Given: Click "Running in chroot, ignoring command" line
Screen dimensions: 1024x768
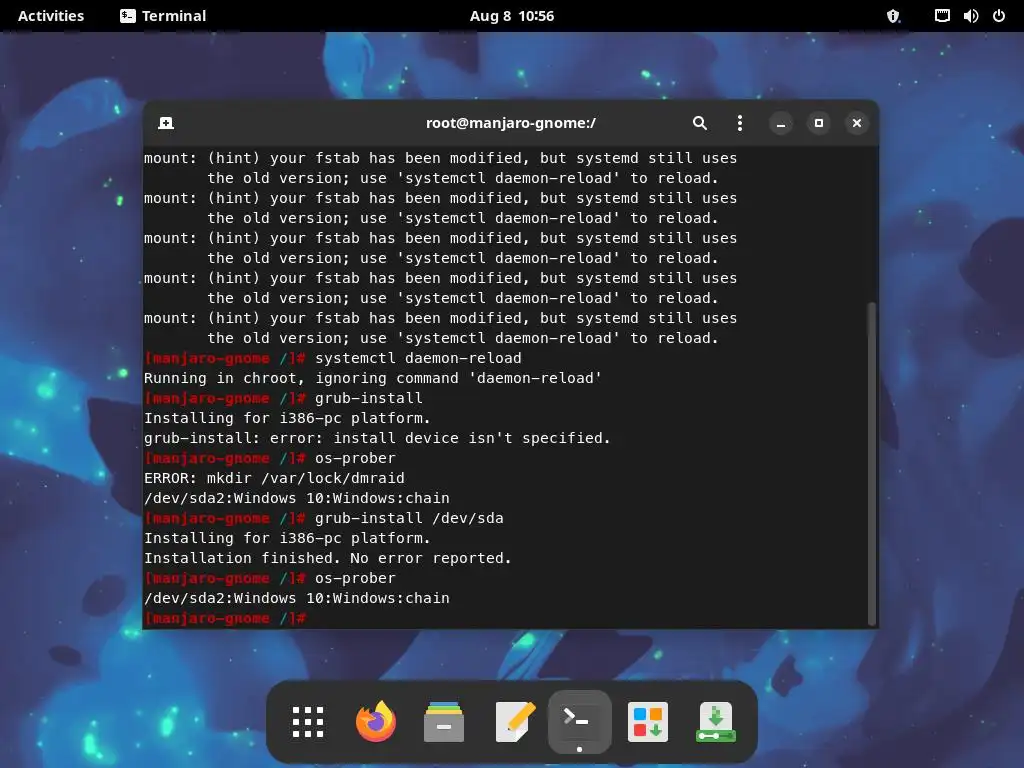Looking at the screenshot, I should 373,378.
